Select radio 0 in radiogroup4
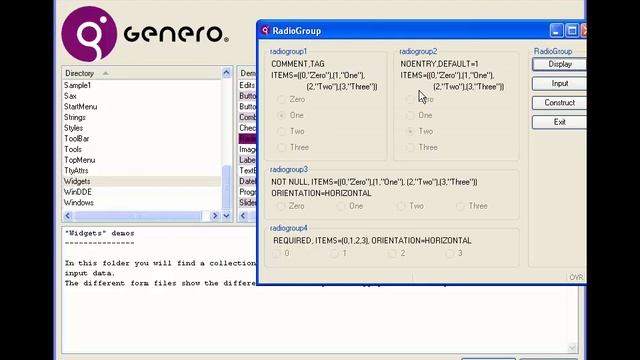 [276, 253]
